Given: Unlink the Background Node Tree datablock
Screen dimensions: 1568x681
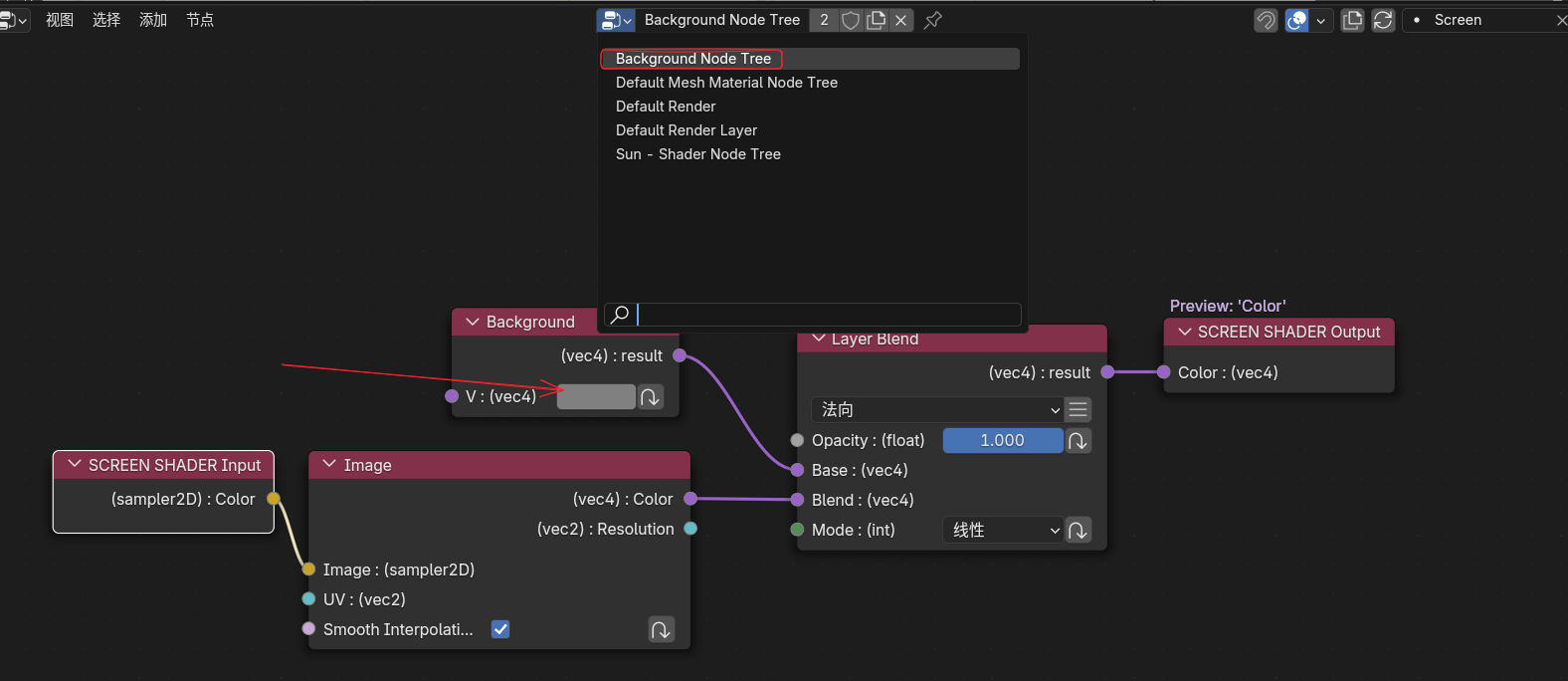Looking at the screenshot, I should tap(900, 20).
